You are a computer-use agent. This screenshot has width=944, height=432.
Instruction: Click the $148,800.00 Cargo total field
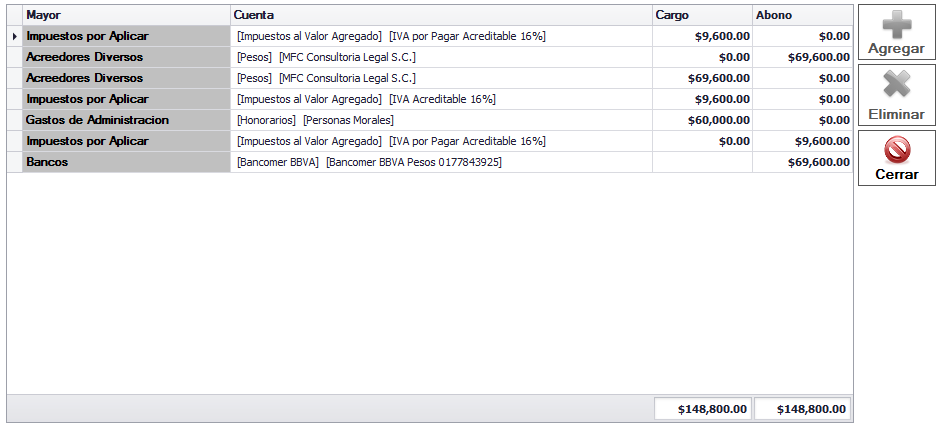[703, 409]
